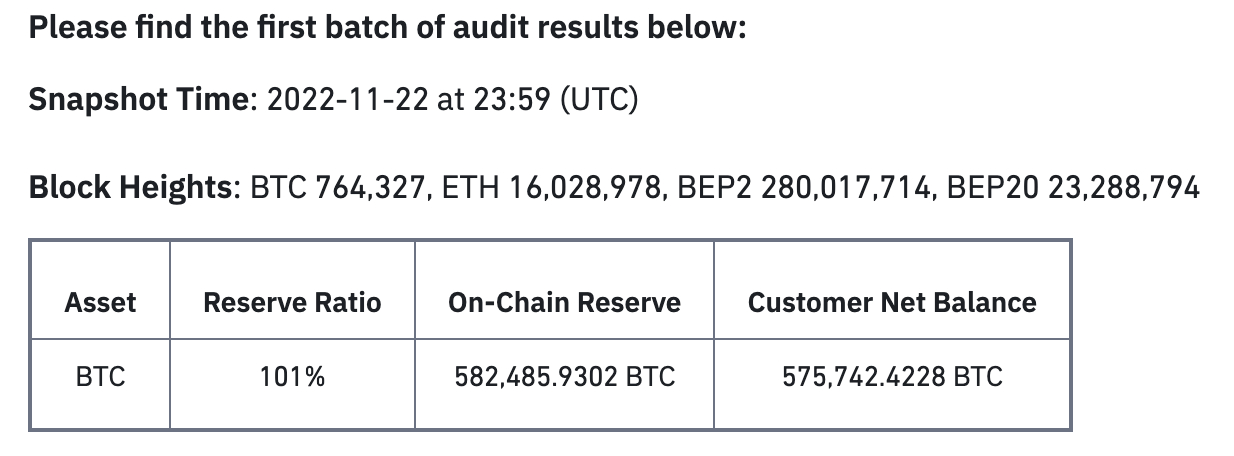Select the 575,742.4228 BTC balance cell
The height and width of the screenshot is (456, 1234).
point(891,377)
